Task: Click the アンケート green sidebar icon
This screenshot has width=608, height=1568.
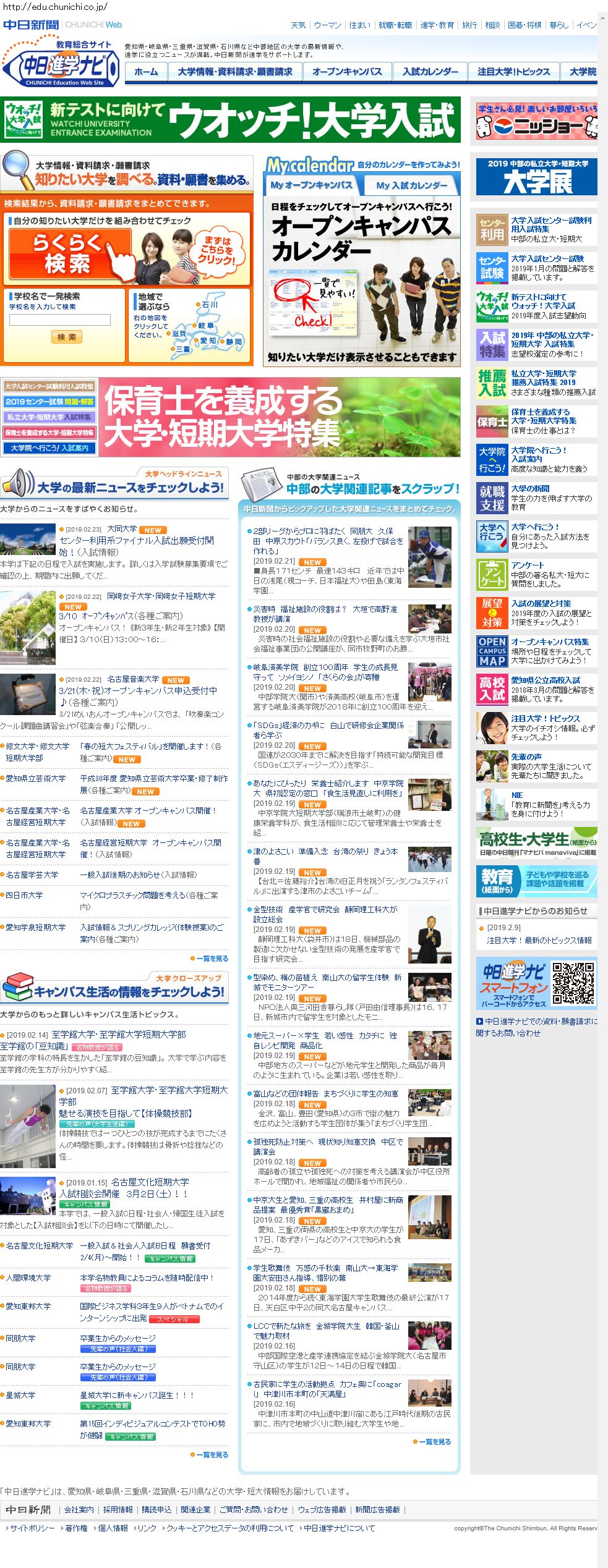Action: [492, 575]
